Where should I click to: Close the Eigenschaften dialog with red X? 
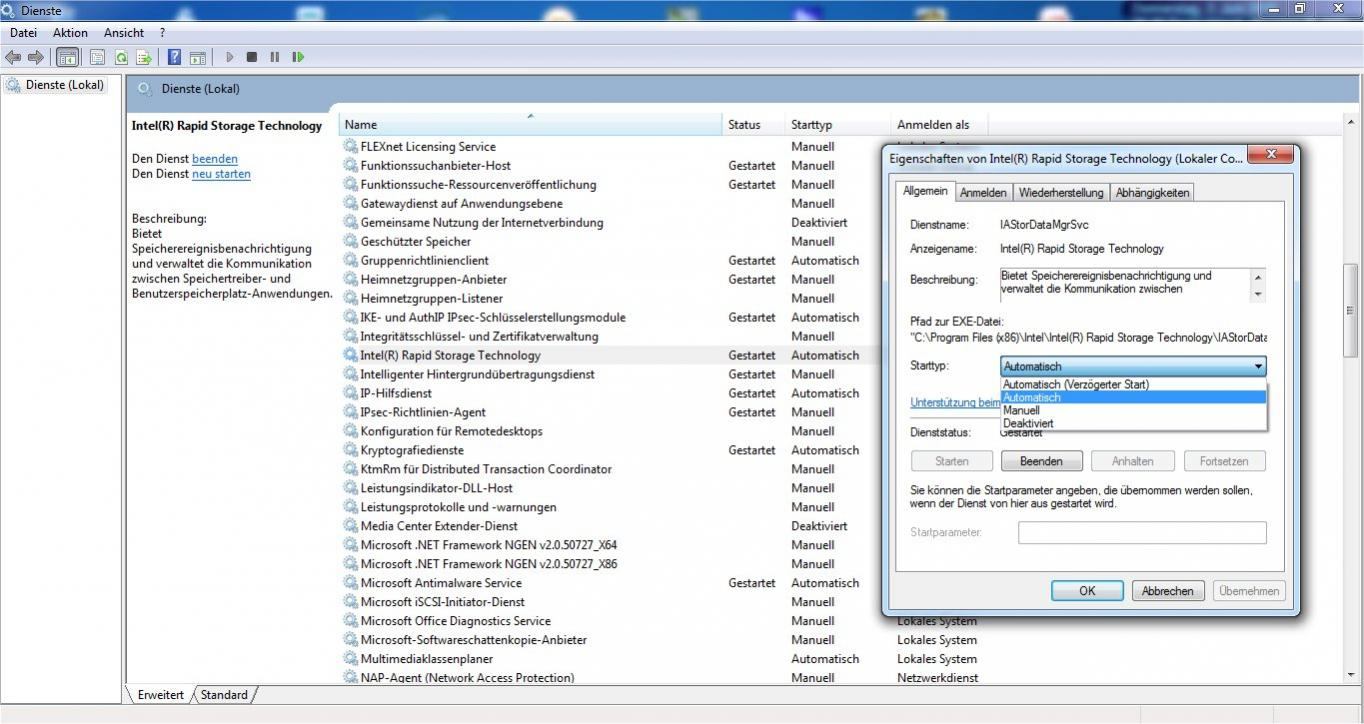(x=1272, y=155)
